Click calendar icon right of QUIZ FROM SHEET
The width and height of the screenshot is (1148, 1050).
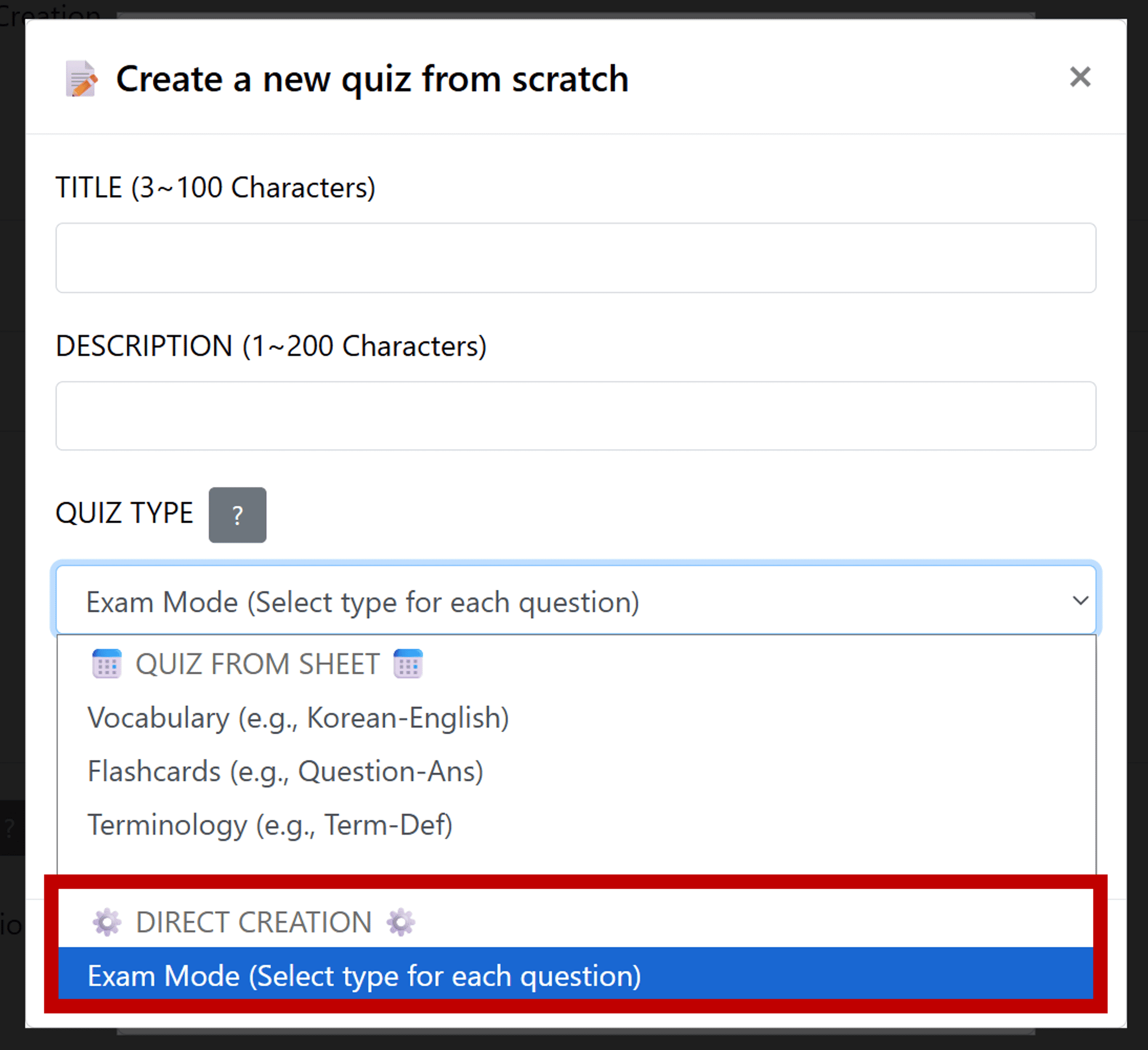pos(408,664)
